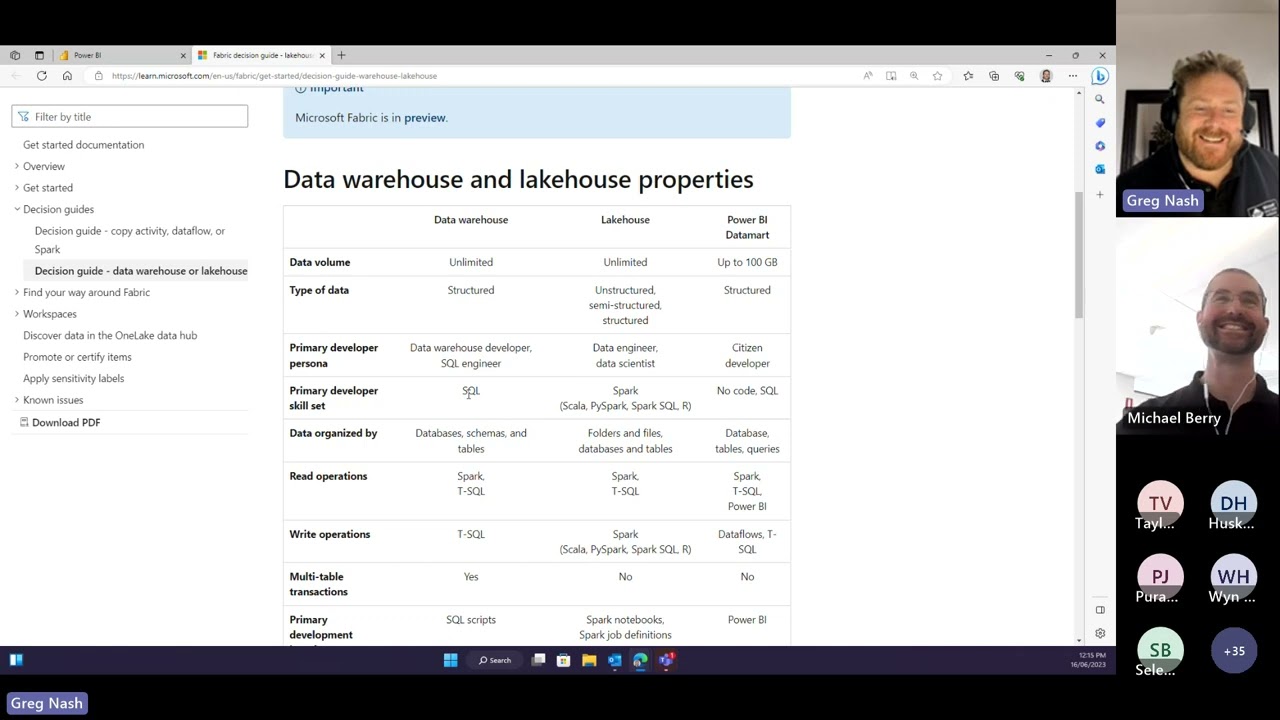Open tab actions menu icon
Screen dimensions: 1280x720
pos(39,55)
